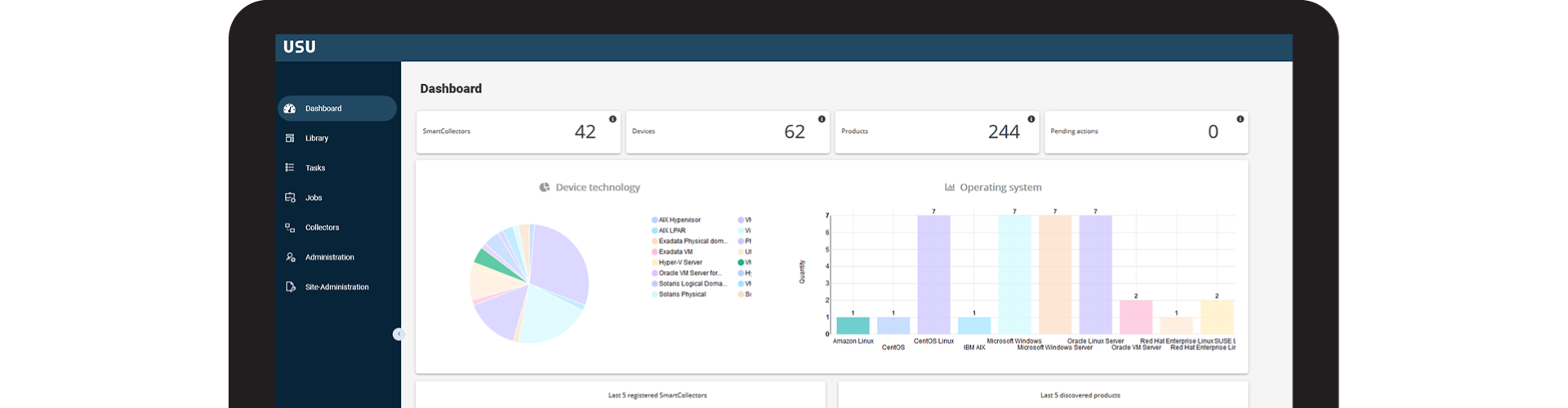Open the SmartCollectors 42 card

519,132
